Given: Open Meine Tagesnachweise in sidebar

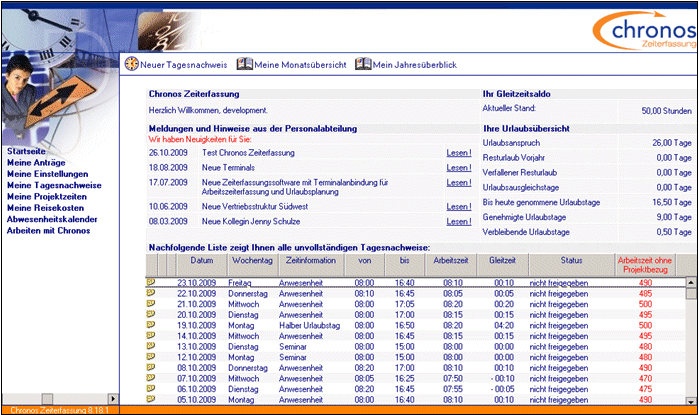Looking at the screenshot, I should coord(54,185).
